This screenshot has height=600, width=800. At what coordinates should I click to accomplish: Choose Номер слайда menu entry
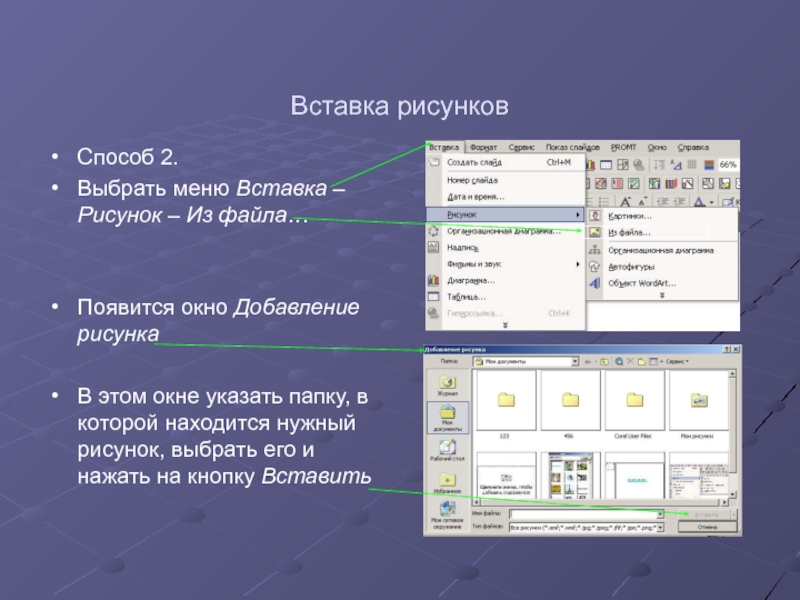[506, 180]
